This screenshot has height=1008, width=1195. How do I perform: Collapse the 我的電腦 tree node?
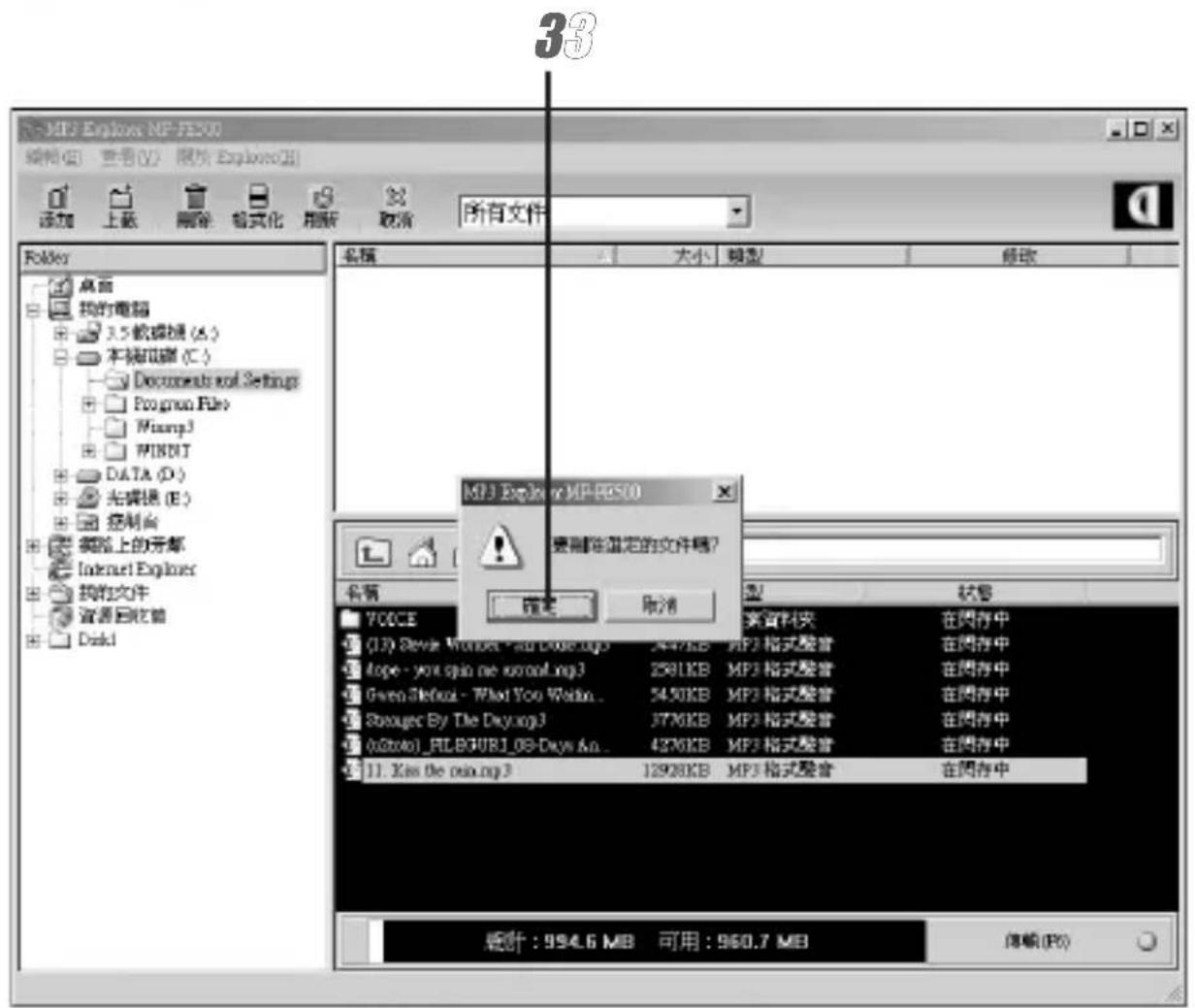[x=34, y=310]
